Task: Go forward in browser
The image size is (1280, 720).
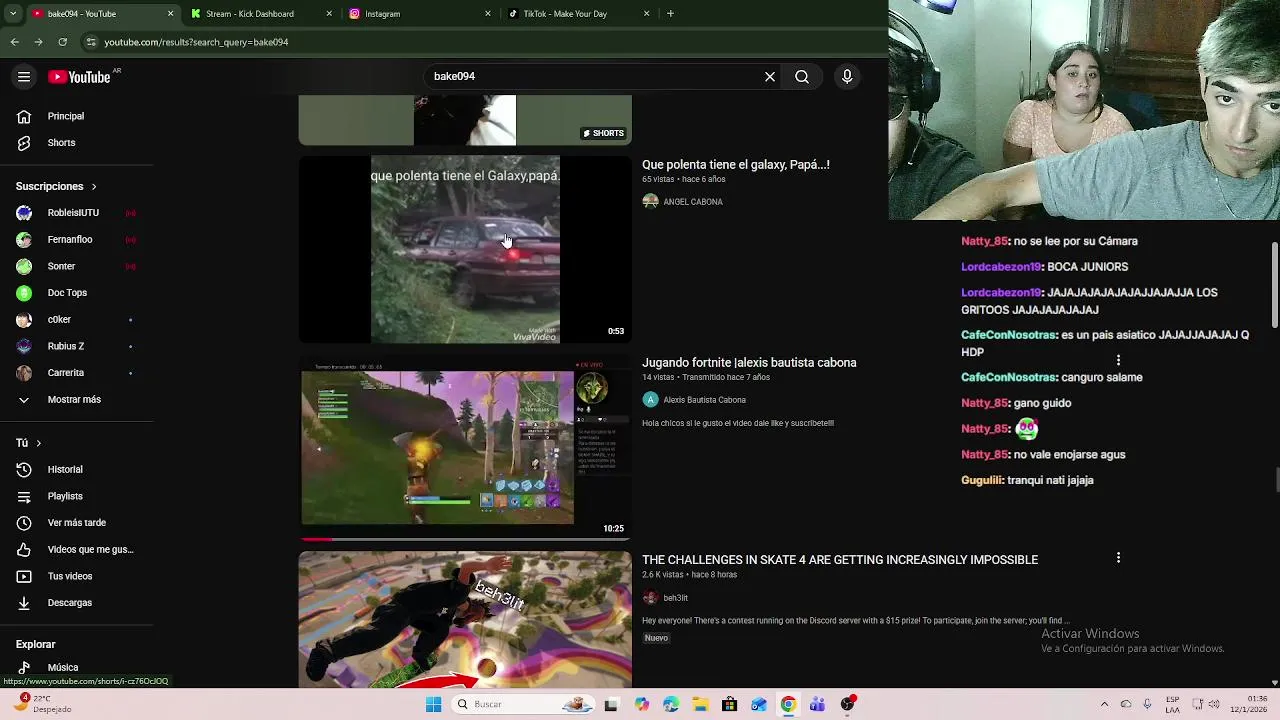Action: [38, 42]
